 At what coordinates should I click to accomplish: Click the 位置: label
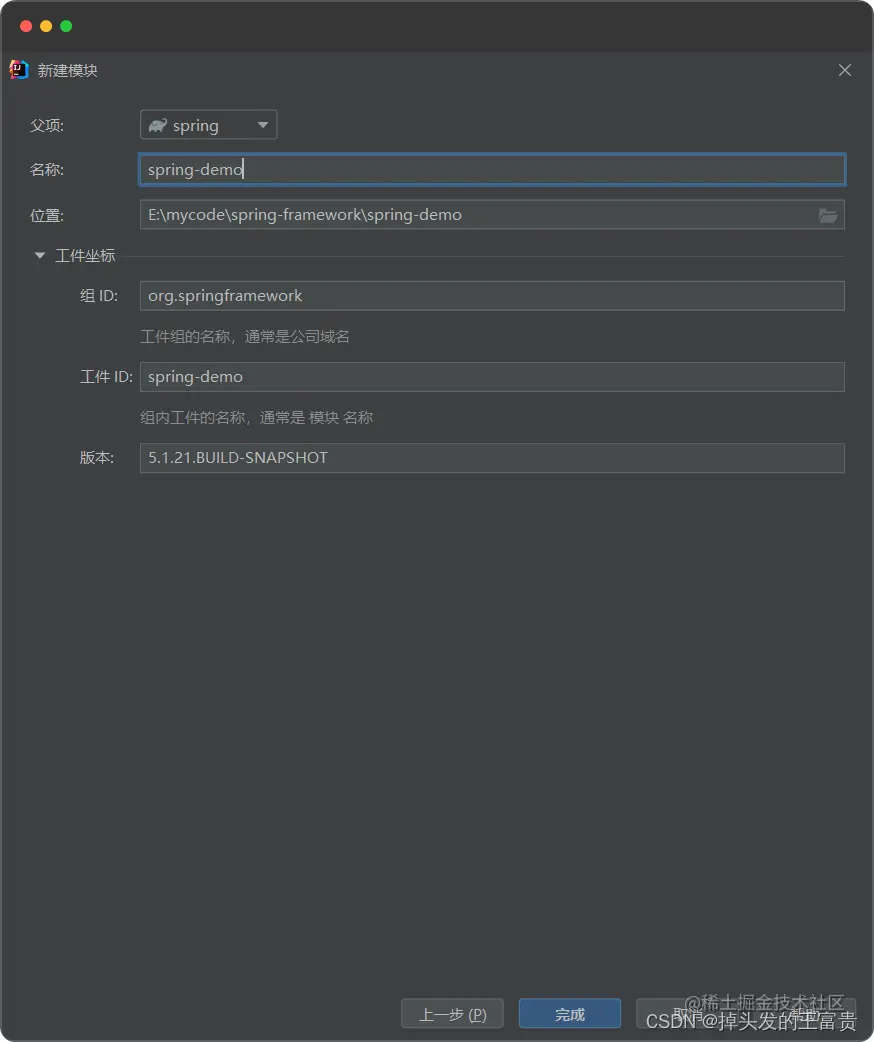pyautogui.click(x=47, y=215)
